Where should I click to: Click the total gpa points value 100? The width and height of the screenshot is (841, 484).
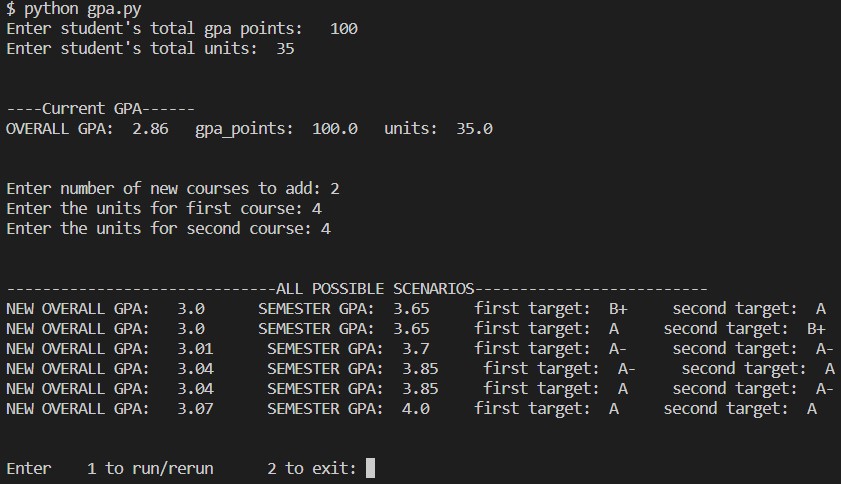343,29
